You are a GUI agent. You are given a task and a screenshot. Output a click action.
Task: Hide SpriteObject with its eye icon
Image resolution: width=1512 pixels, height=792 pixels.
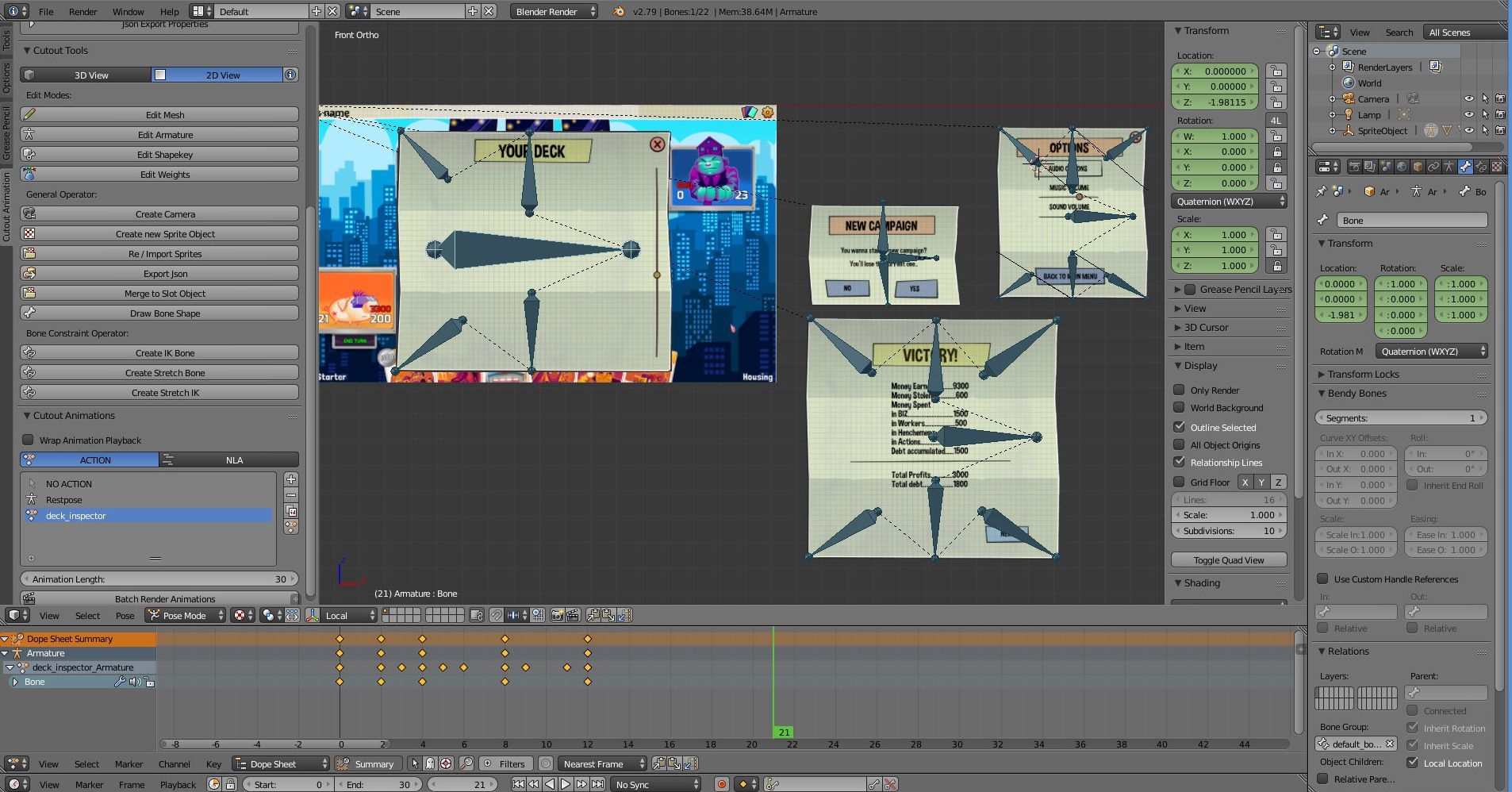(1468, 131)
